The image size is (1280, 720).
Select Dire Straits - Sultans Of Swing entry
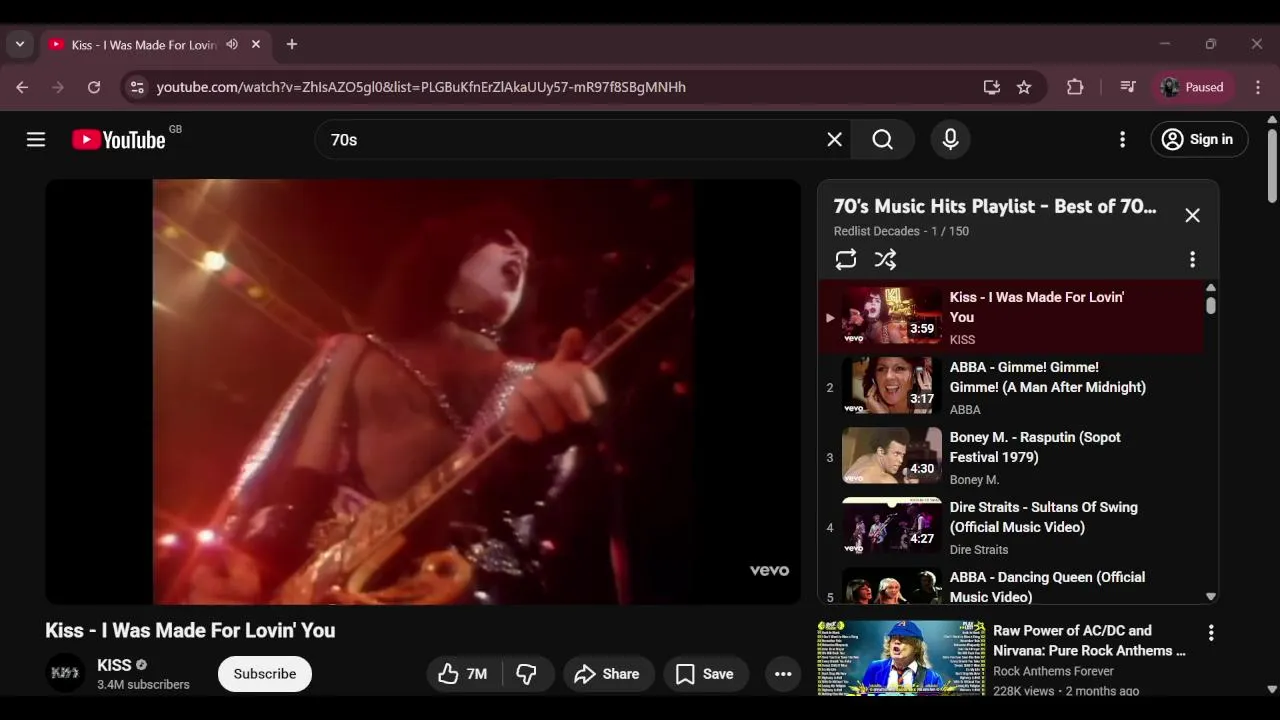1011,527
